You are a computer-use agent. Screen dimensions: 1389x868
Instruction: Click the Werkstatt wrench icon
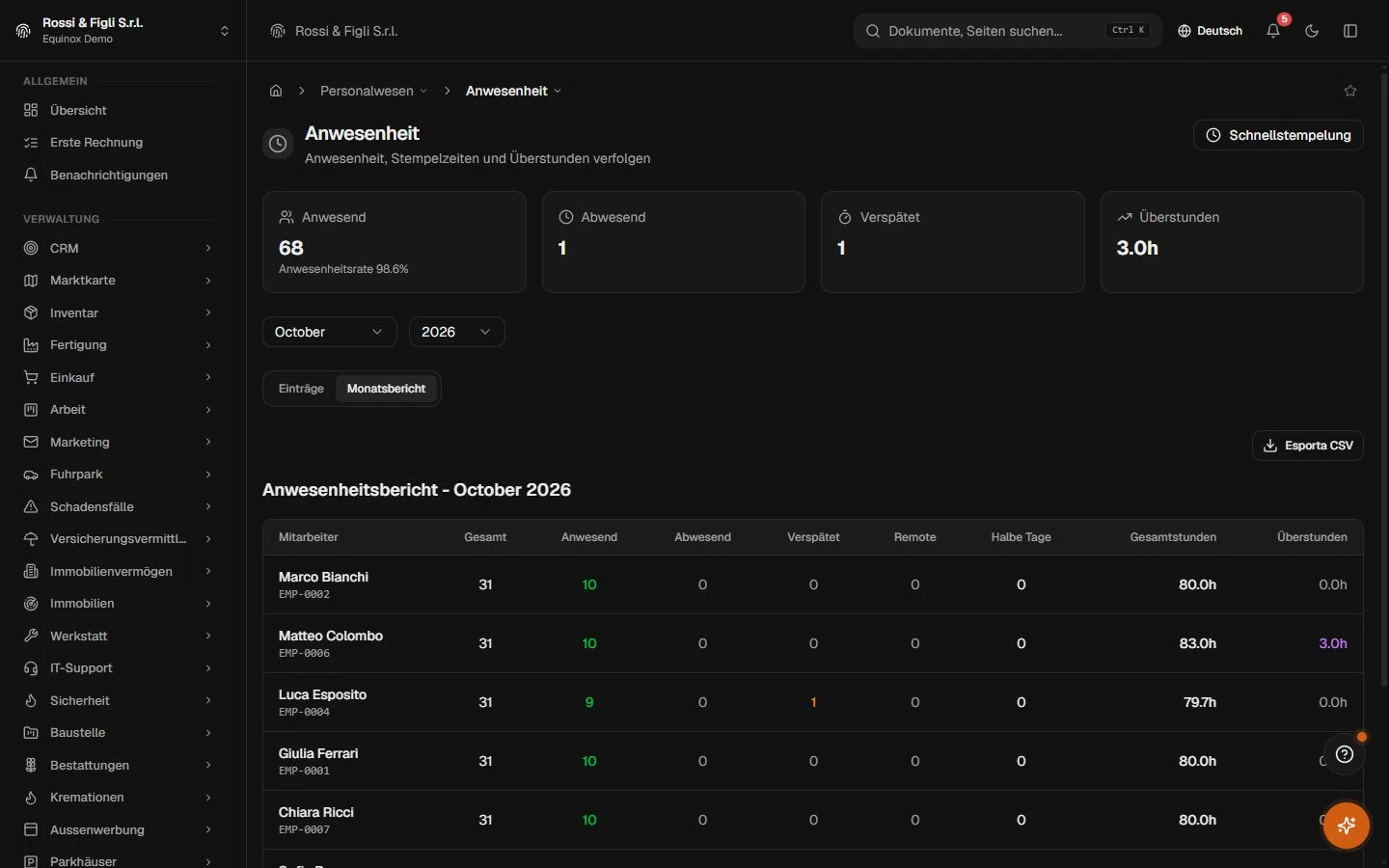tap(31, 636)
